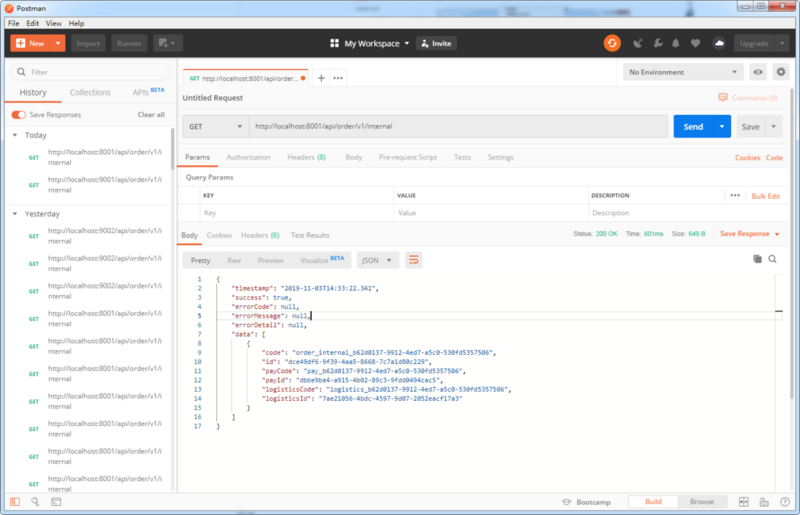Switch to the Collections sidebar tab

click(x=90, y=92)
